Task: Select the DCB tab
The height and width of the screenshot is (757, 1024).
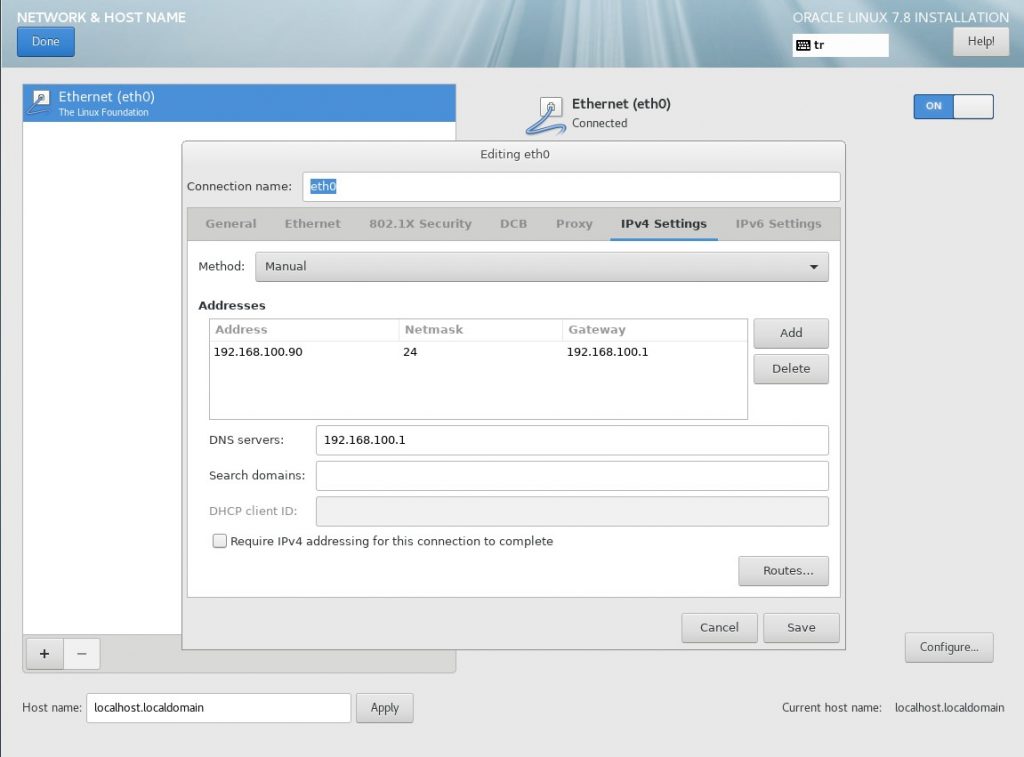Action: 513,223
